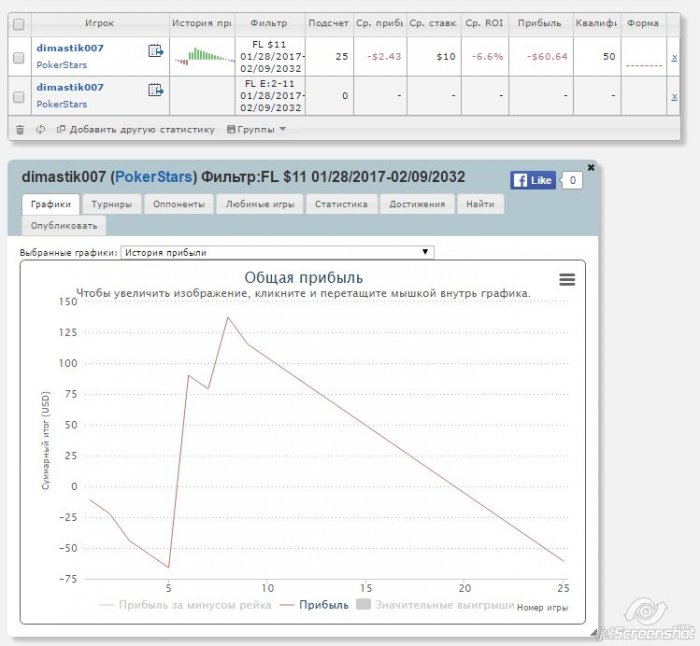Click the PokerStars link in the FL $11 row
Screen dimensions: 700x646
coord(62,65)
